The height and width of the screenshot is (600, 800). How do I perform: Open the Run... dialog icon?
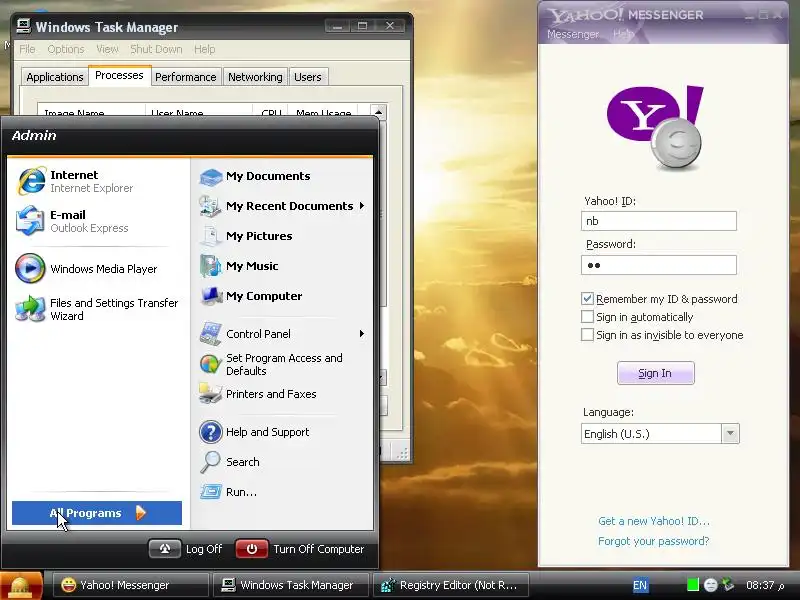click(x=210, y=492)
